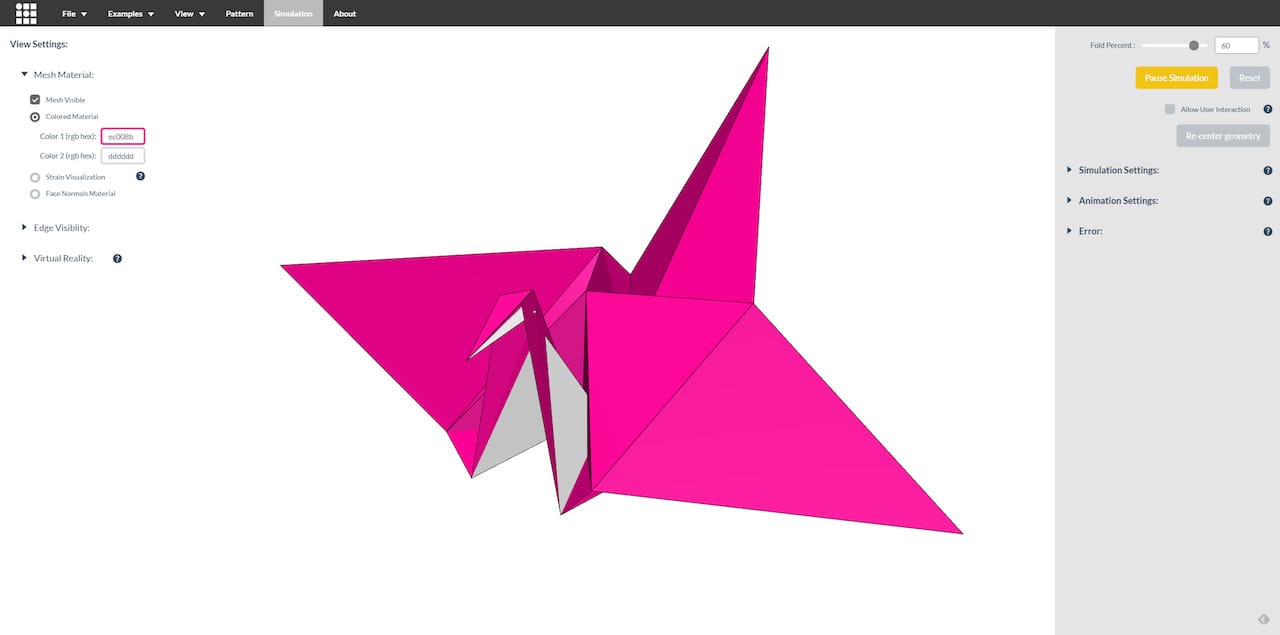This screenshot has height=635, width=1280.
Task: Click the grid logo icon in navbar
Action: click(x=26, y=13)
